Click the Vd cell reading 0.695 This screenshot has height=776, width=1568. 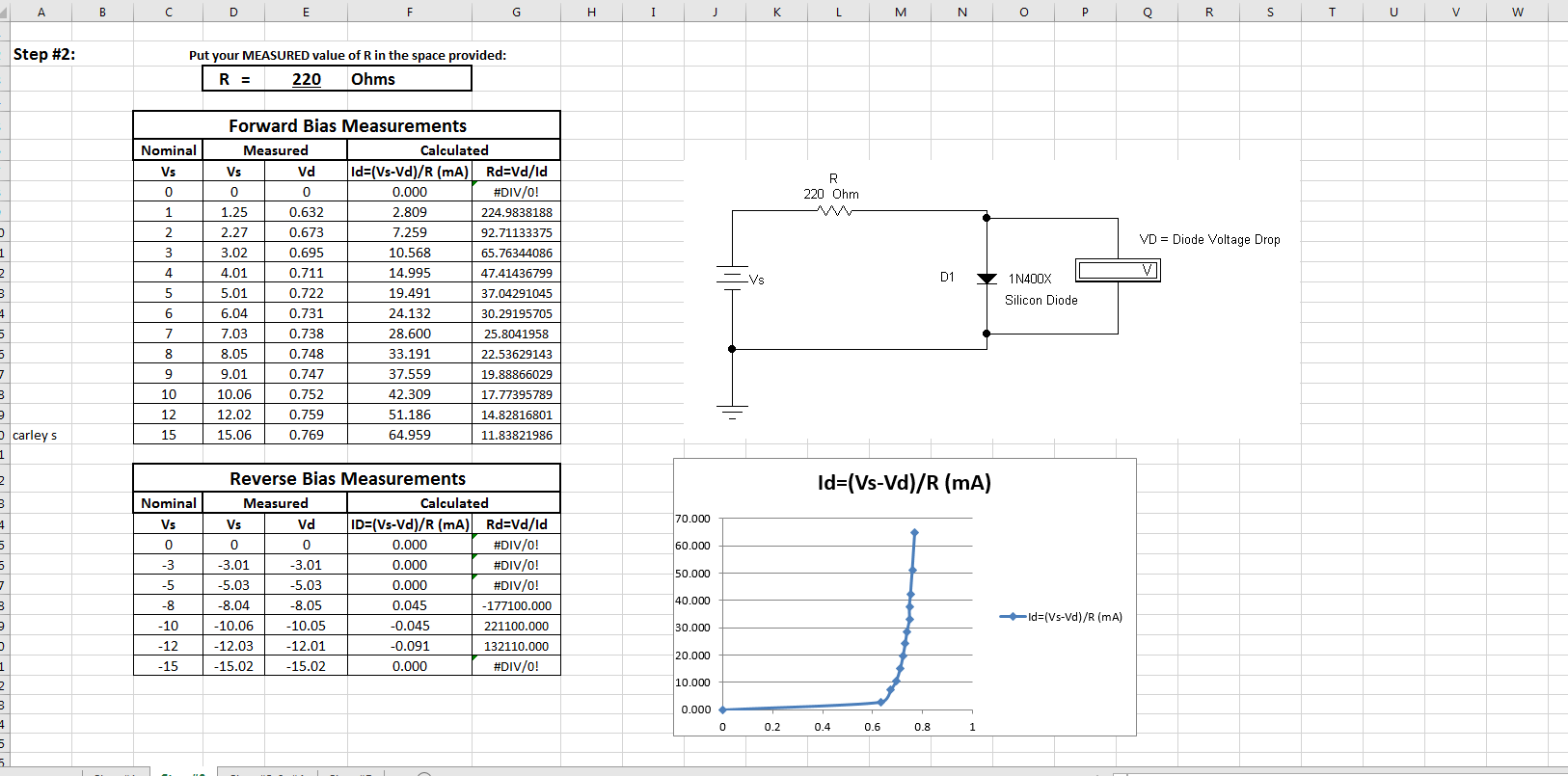click(x=307, y=253)
